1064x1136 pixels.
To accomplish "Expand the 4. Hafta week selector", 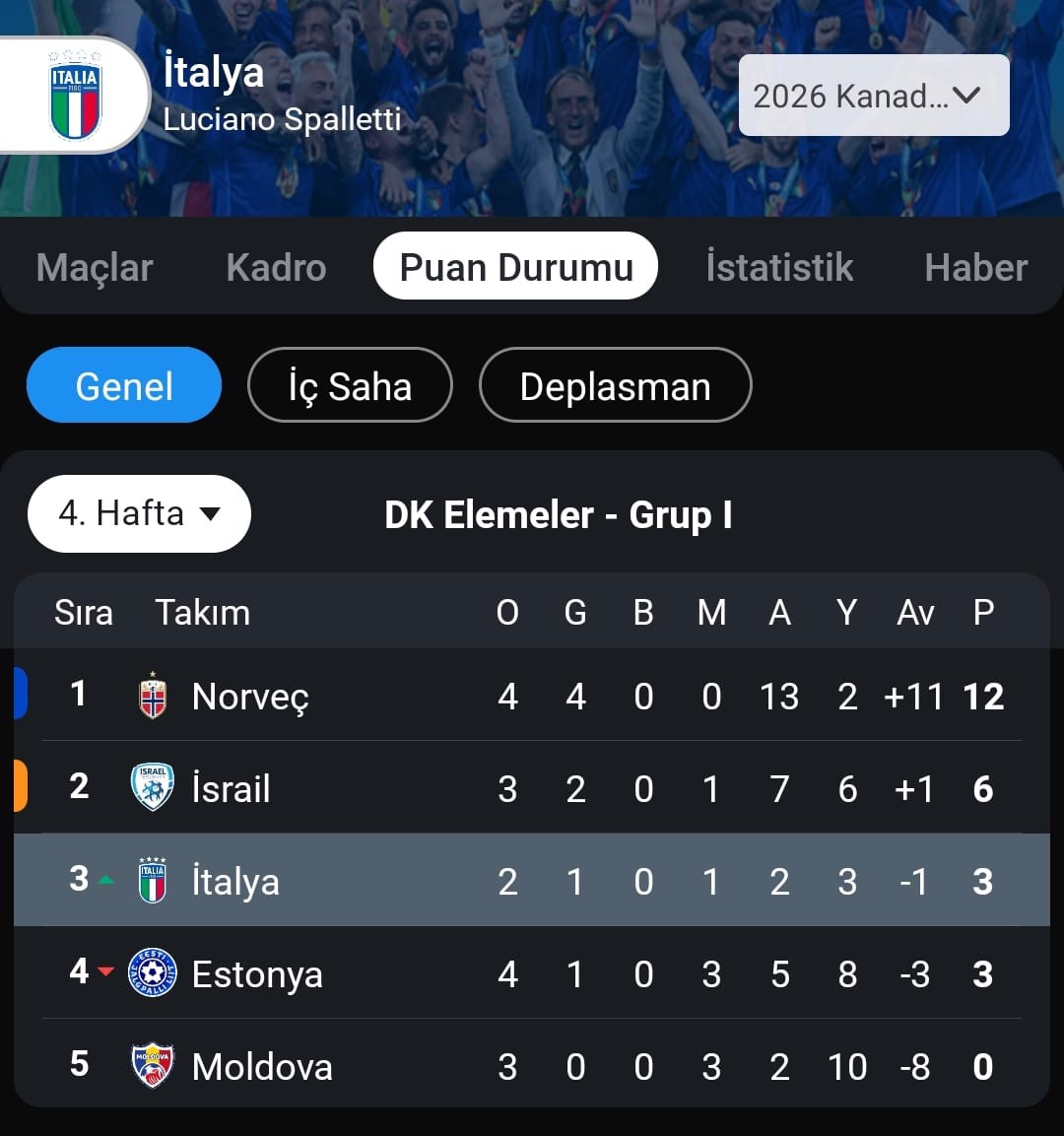I will coord(139,513).
